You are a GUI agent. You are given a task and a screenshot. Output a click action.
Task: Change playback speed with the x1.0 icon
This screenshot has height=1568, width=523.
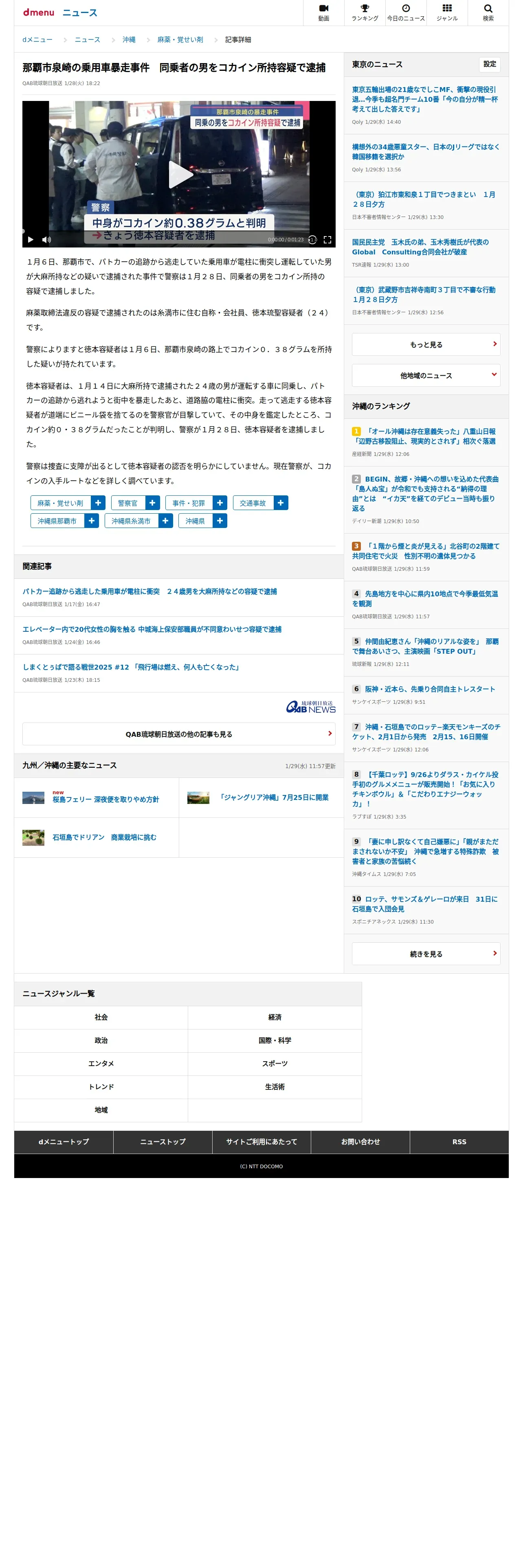tap(312, 240)
